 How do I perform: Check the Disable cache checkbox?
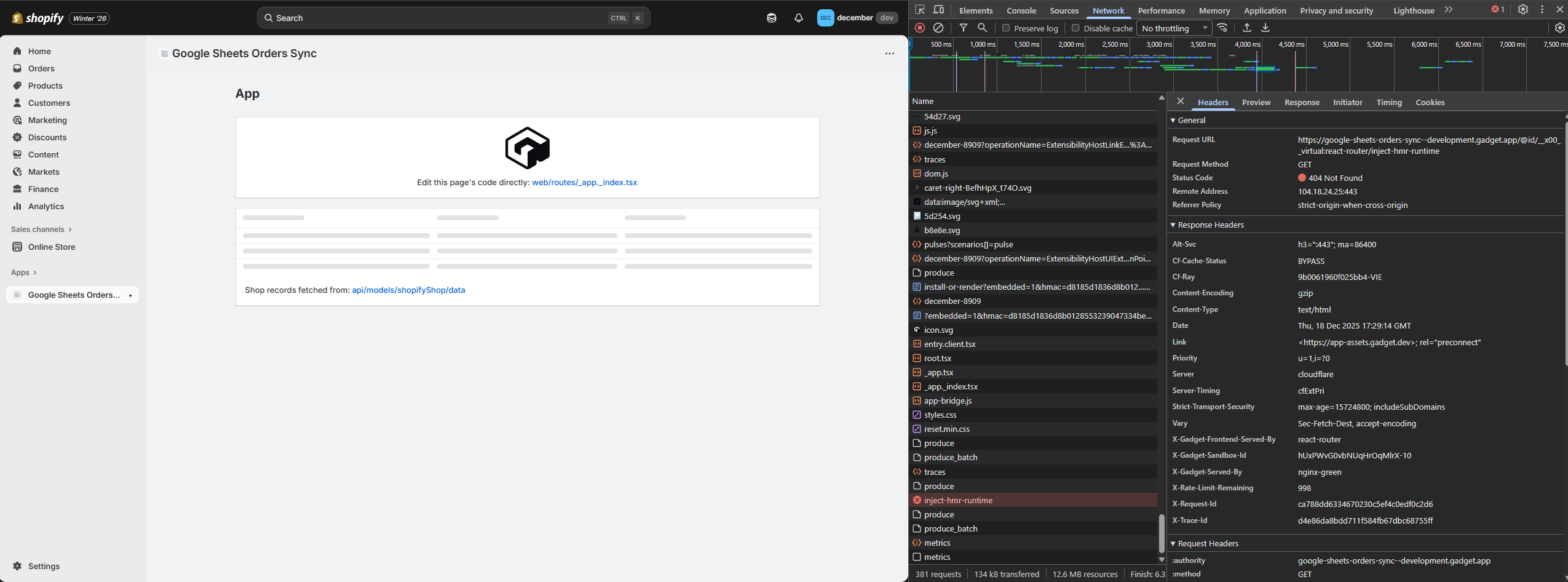(1075, 28)
